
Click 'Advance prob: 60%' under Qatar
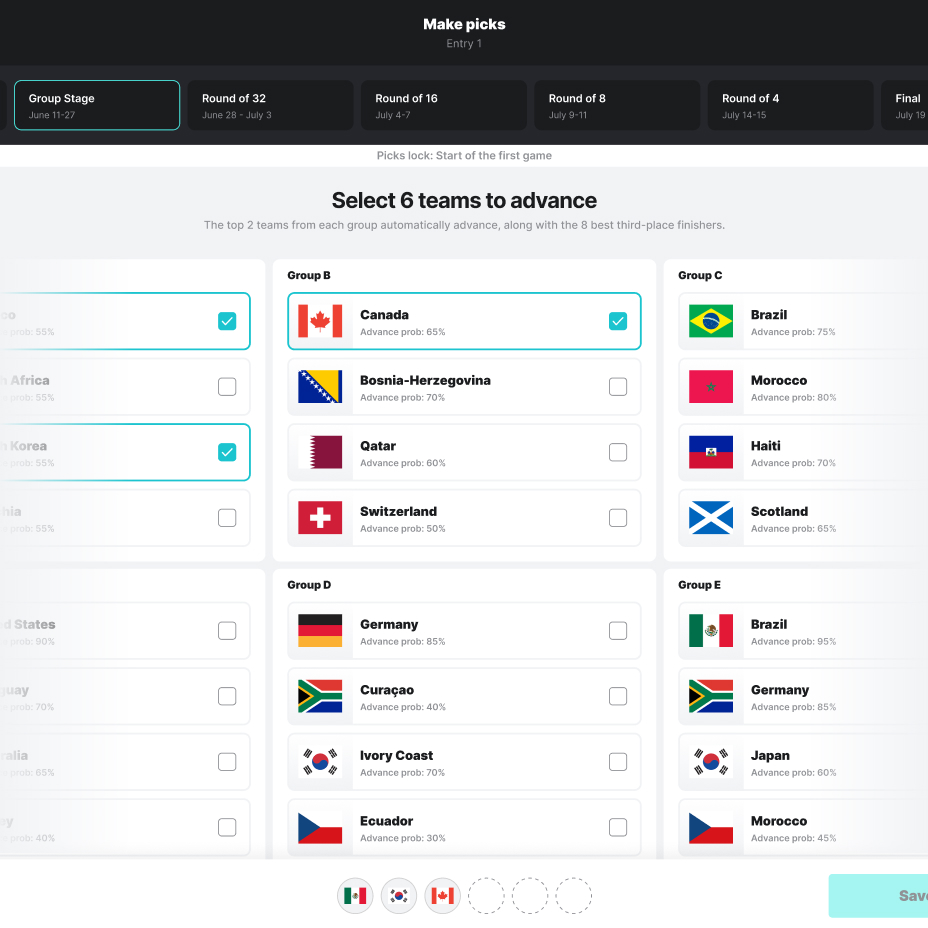click(402, 463)
